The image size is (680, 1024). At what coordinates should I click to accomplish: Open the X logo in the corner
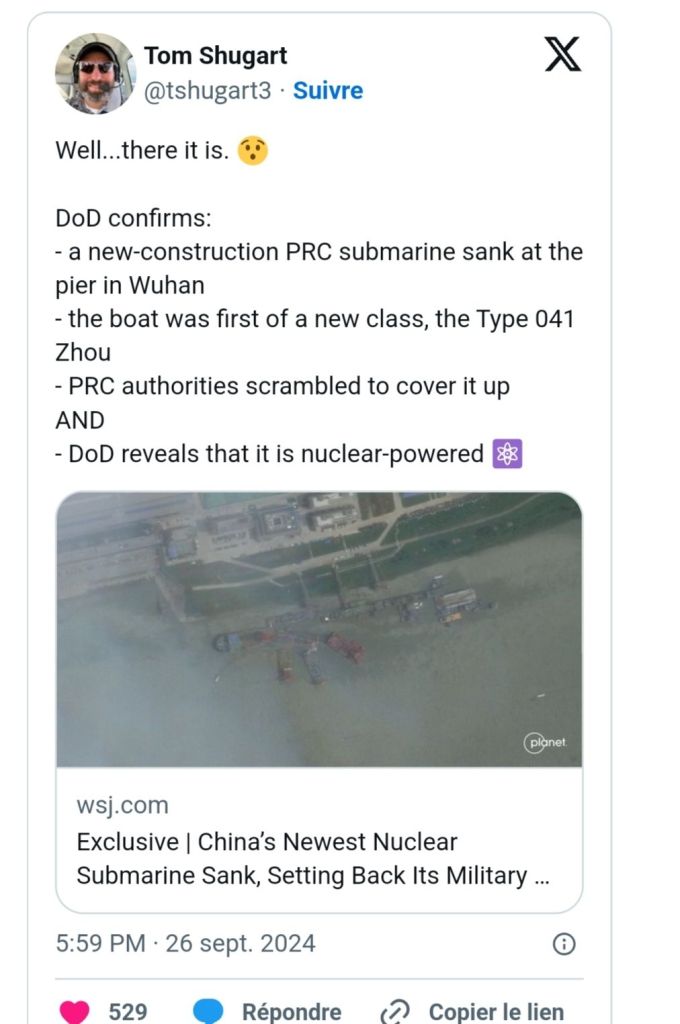pyautogui.click(x=562, y=54)
